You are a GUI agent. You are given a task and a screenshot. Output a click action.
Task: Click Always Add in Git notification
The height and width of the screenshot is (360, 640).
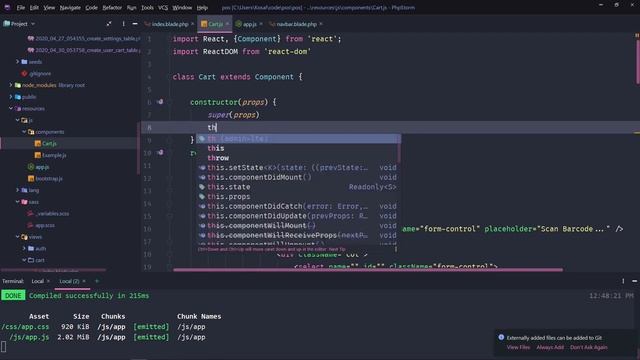[x=550, y=347]
